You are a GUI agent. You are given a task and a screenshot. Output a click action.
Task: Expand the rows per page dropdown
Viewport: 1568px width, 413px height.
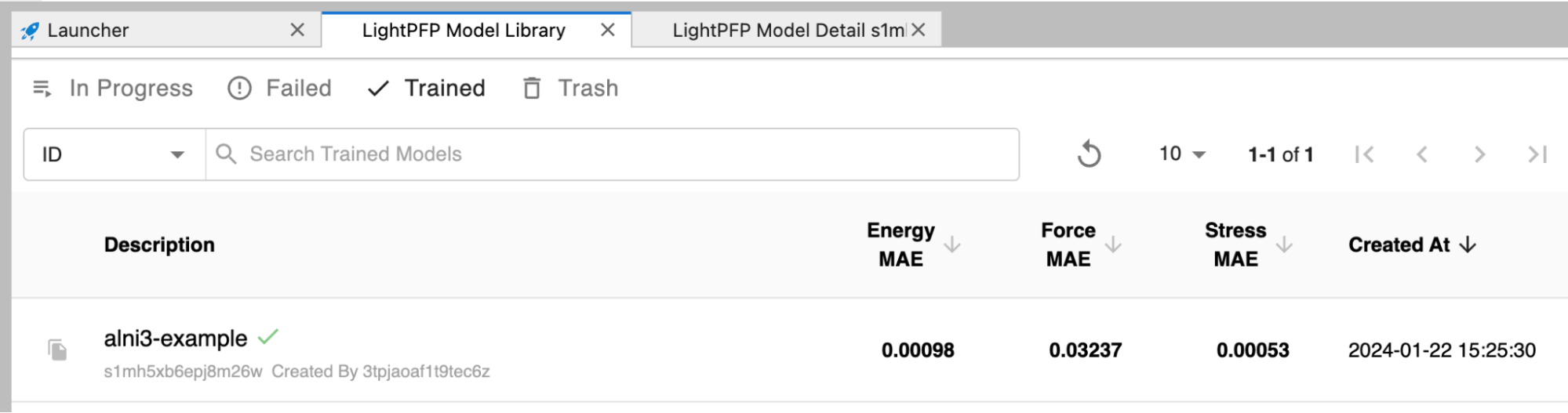coord(1182,154)
